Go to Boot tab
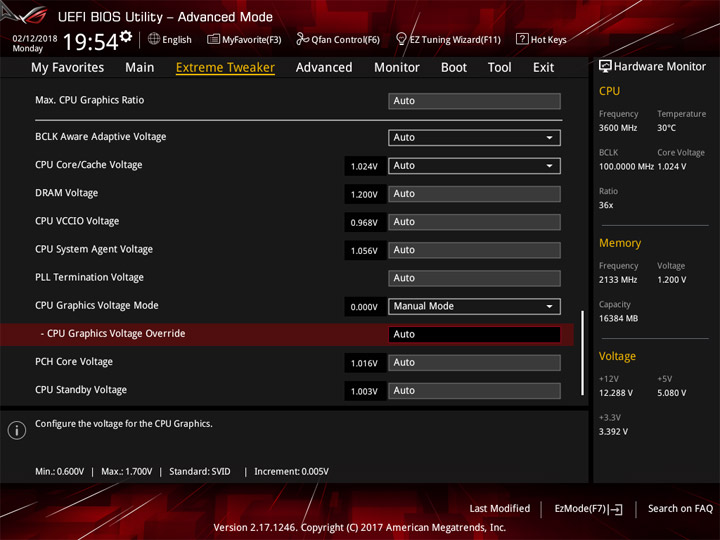The width and height of the screenshot is (720, 540). click(454, 68)
